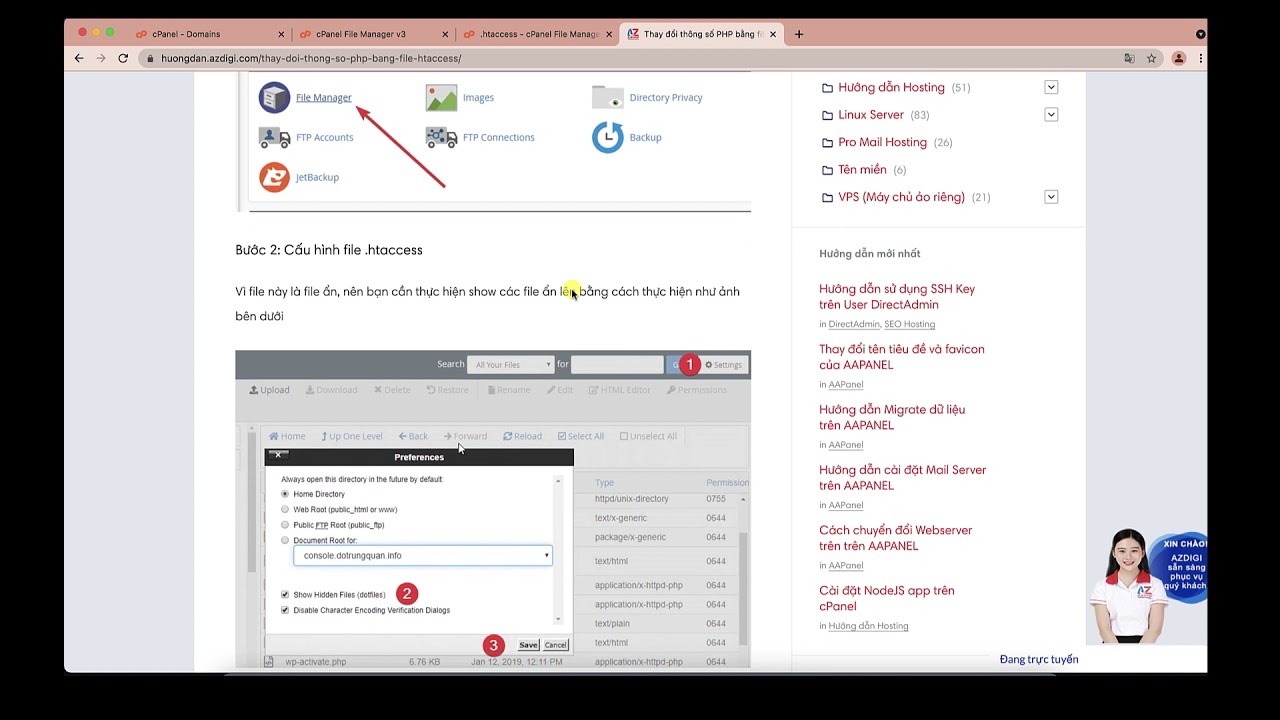The image size is (1280, 720).
Task: Open site info via the address bar lock icon
Action: tap(151, 59)
